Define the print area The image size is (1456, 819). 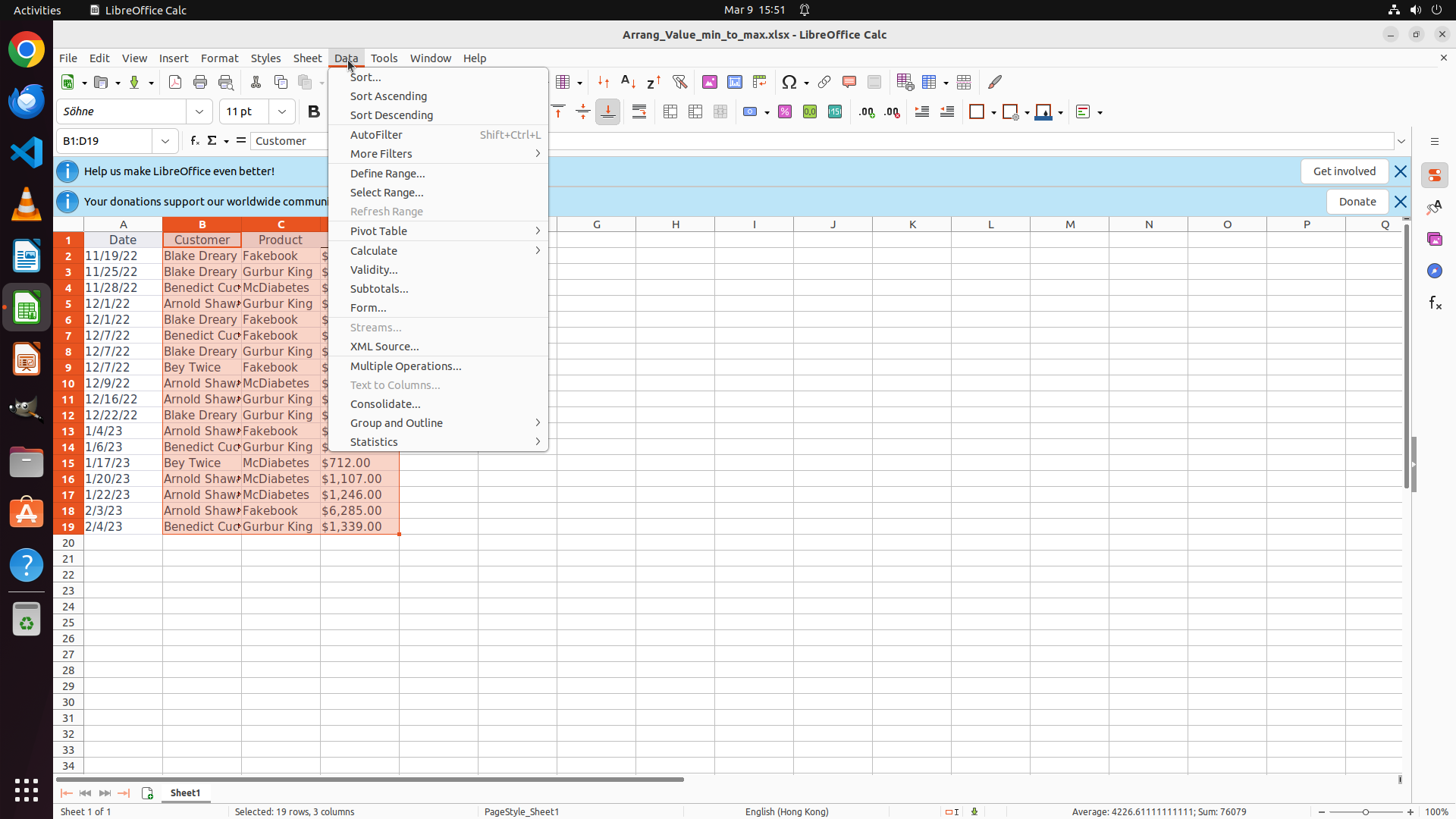point(905,82)
